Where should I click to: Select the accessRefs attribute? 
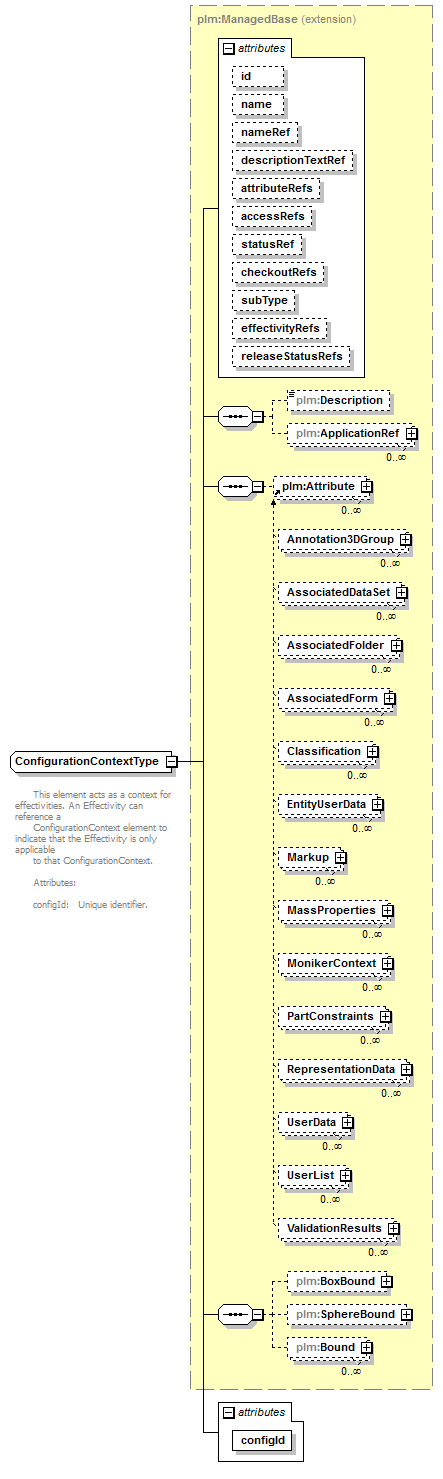tap(273, 216)
